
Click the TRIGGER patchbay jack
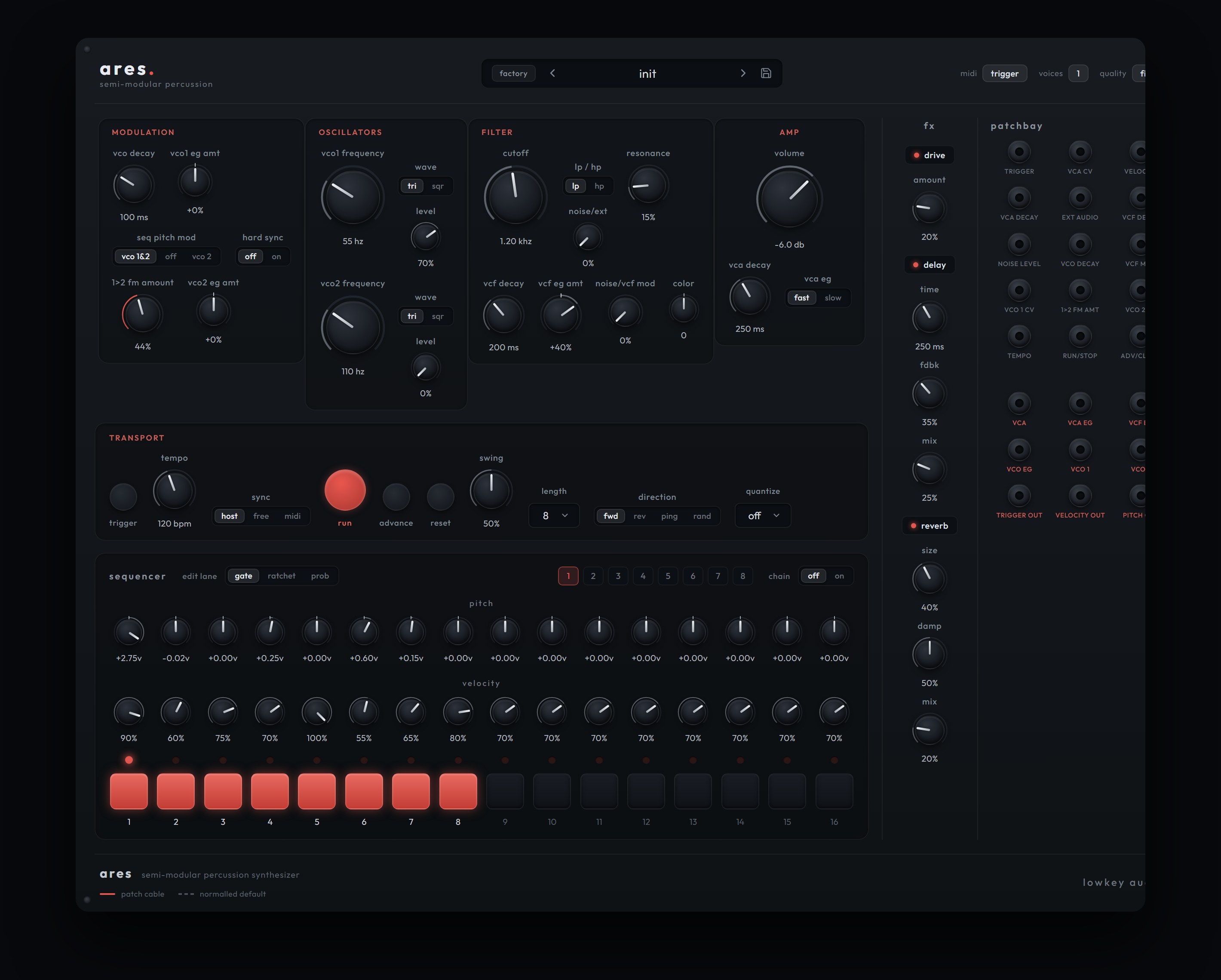(1019, 152)
